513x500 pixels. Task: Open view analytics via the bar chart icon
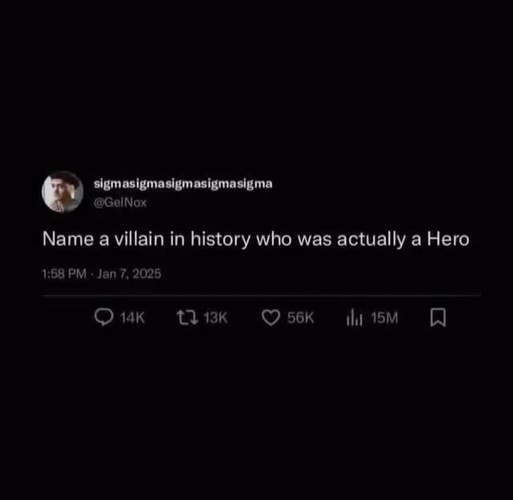click(x=354, y=317)
